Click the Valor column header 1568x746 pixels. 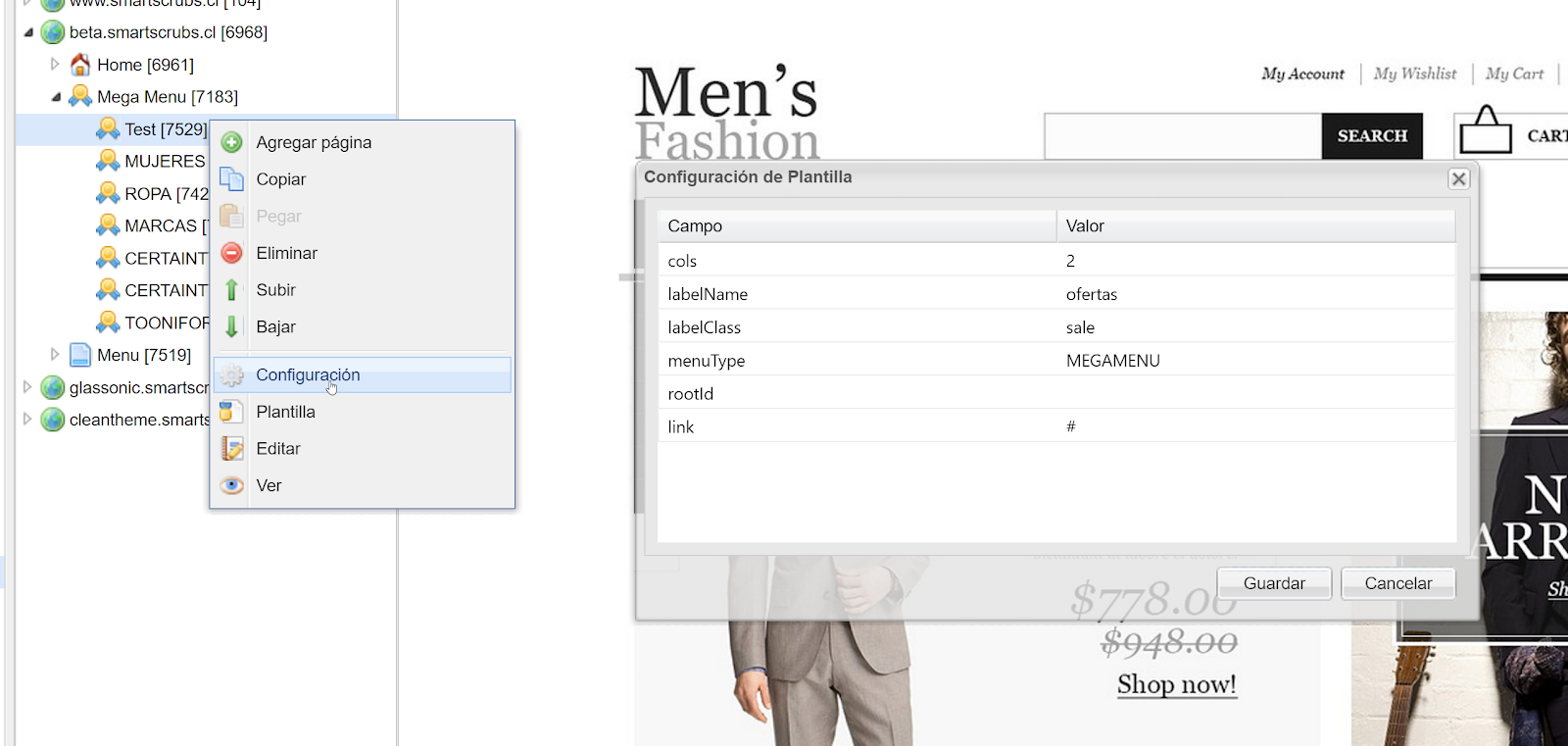[x=1256, y=226]
